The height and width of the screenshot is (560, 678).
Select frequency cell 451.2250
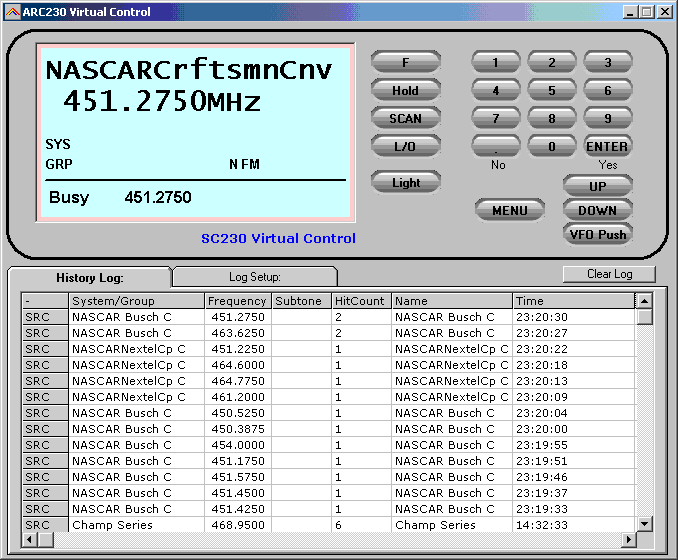238,349
